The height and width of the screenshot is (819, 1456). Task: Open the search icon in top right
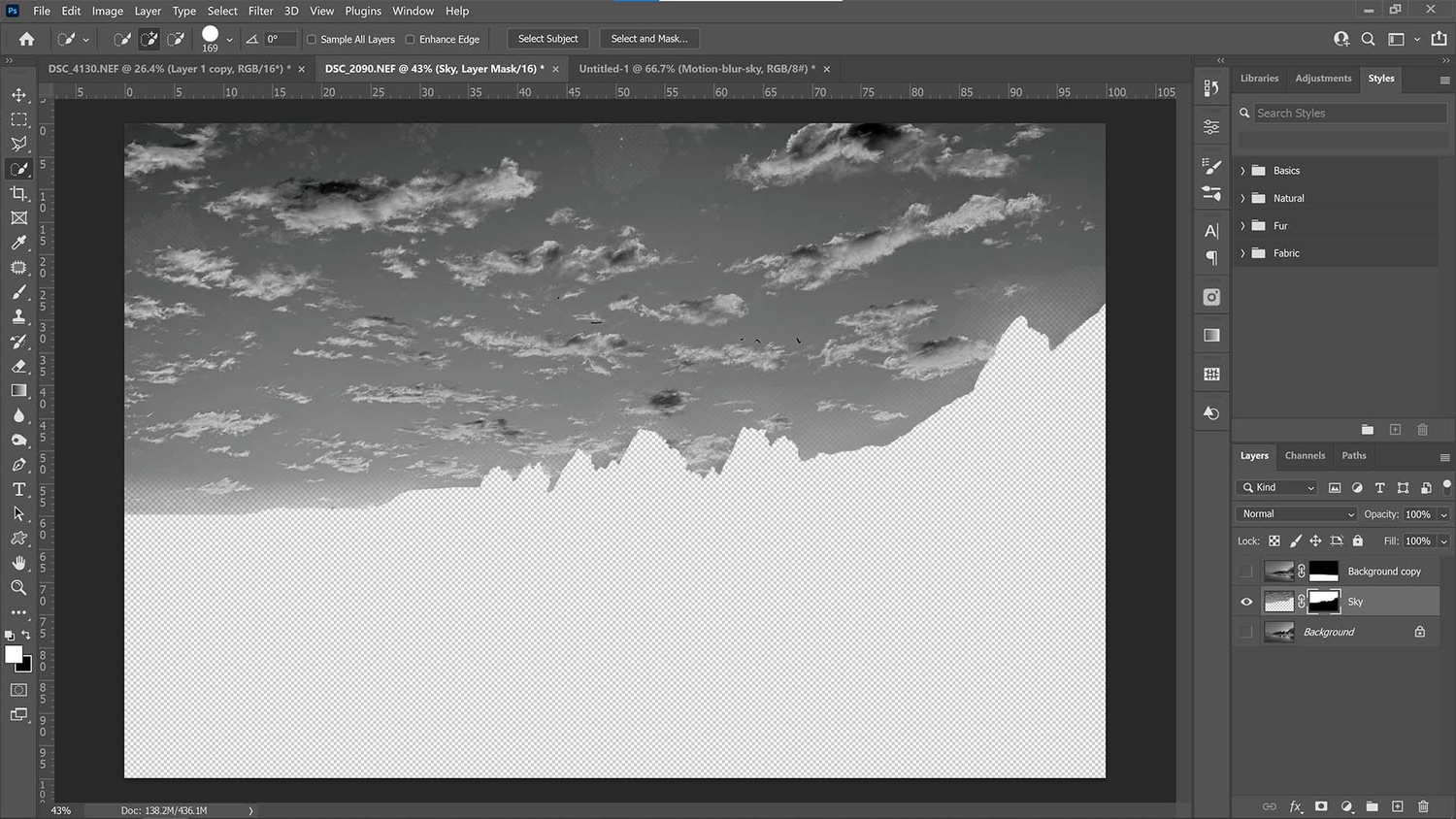click(1368, 39)
